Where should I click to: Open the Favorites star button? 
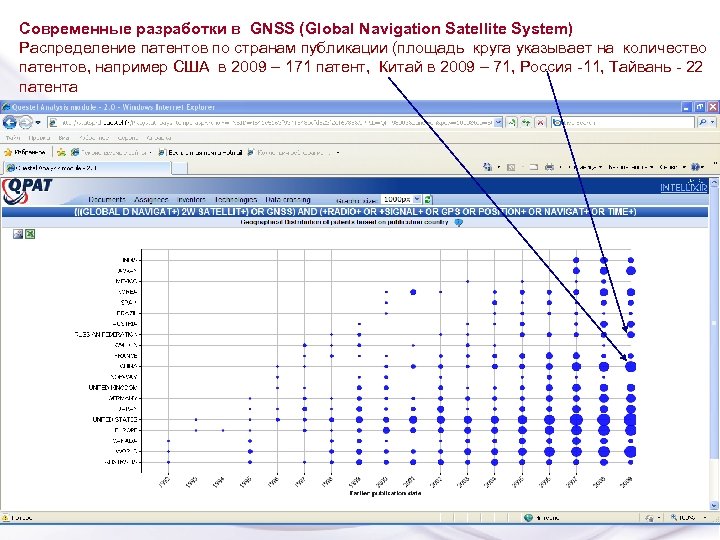25,152
